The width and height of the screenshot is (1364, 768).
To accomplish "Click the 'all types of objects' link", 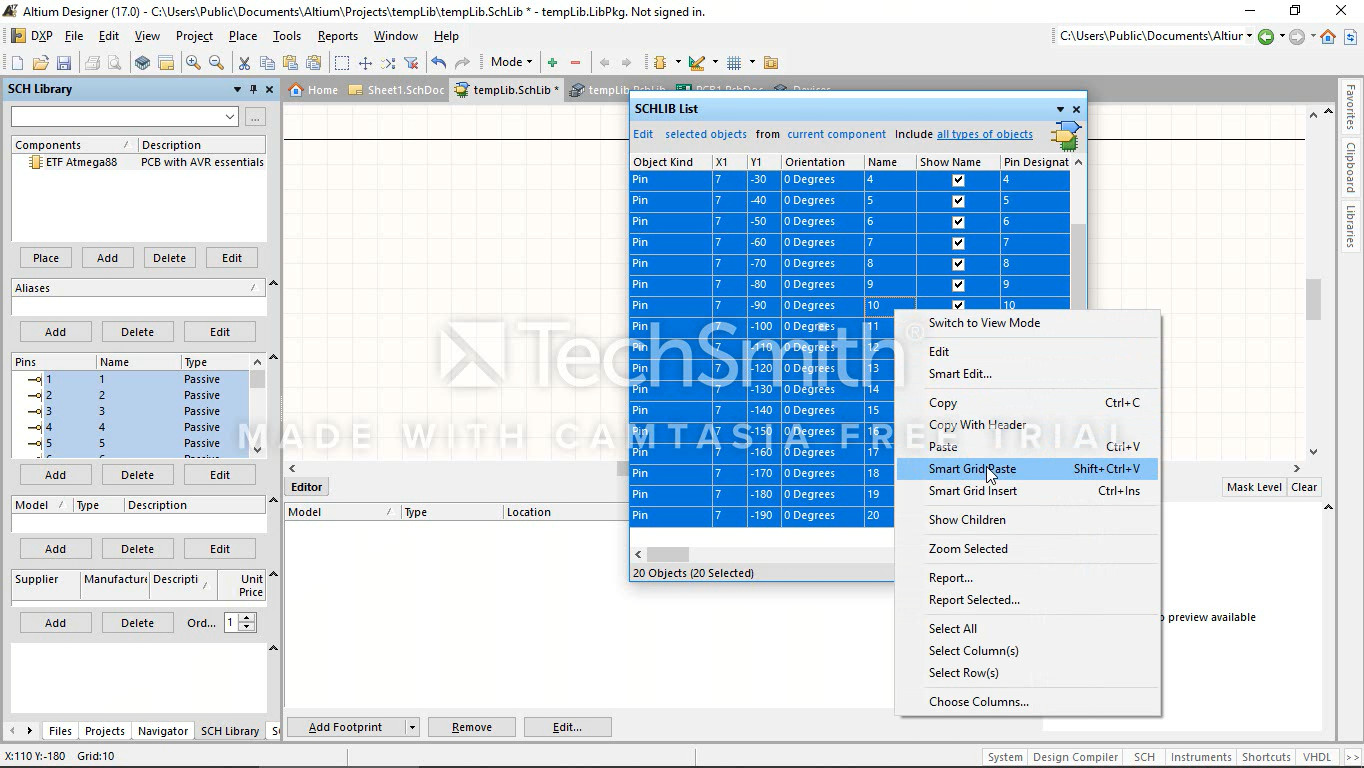I will coord(984,134).
